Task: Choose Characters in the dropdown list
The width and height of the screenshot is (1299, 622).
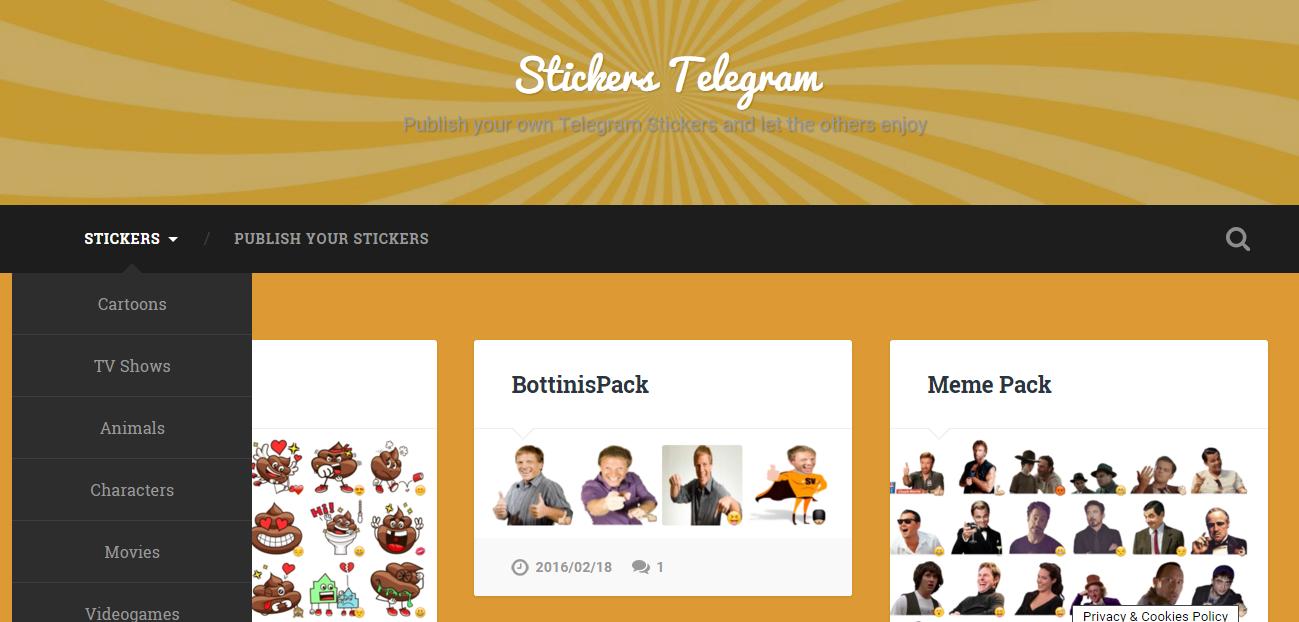Action: (x=132, y=490)
